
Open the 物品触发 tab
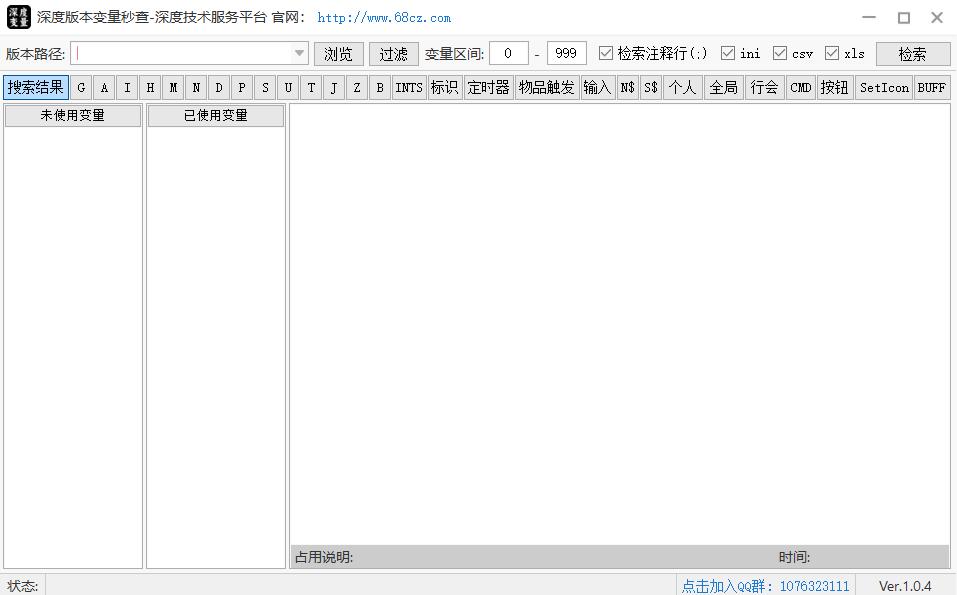click(x=547, y=88)
